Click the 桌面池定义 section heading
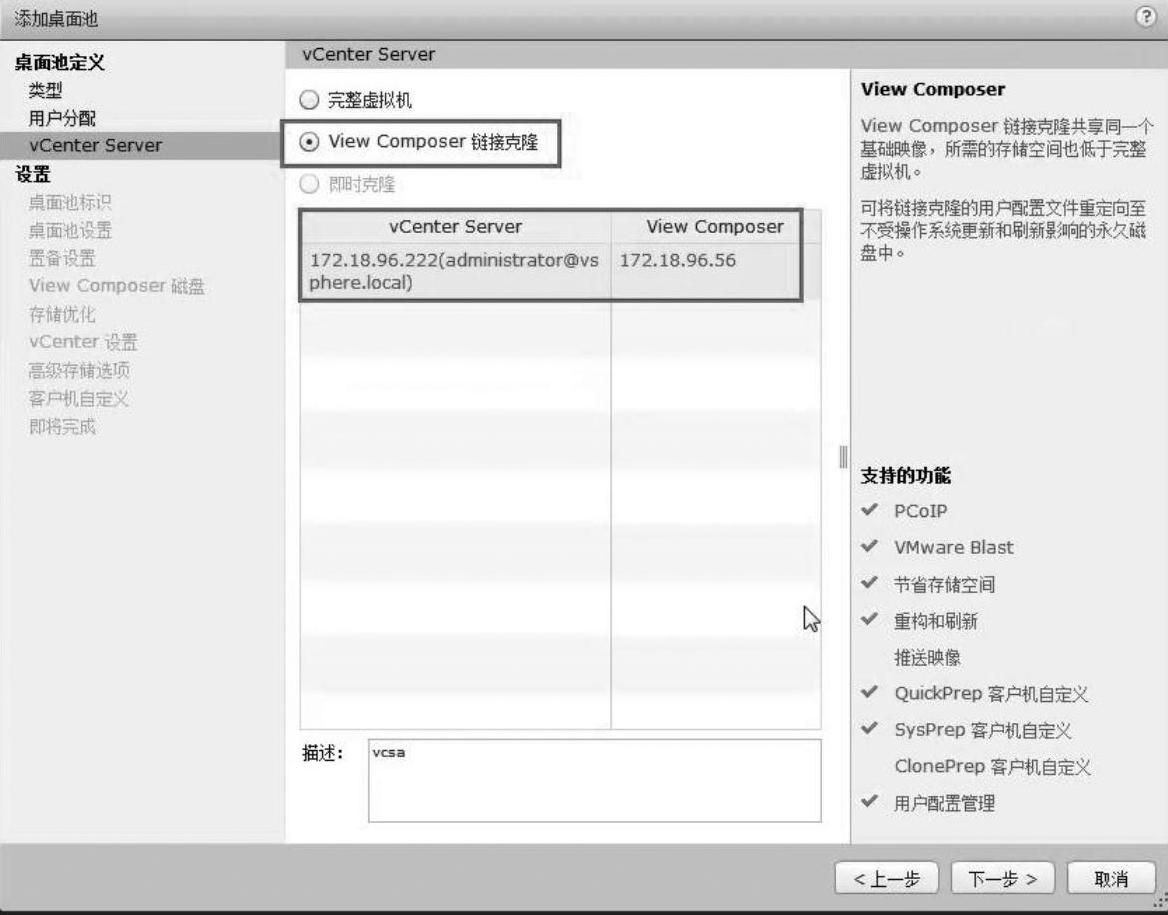Screen dimensions: 1168x915 (60, 63)
